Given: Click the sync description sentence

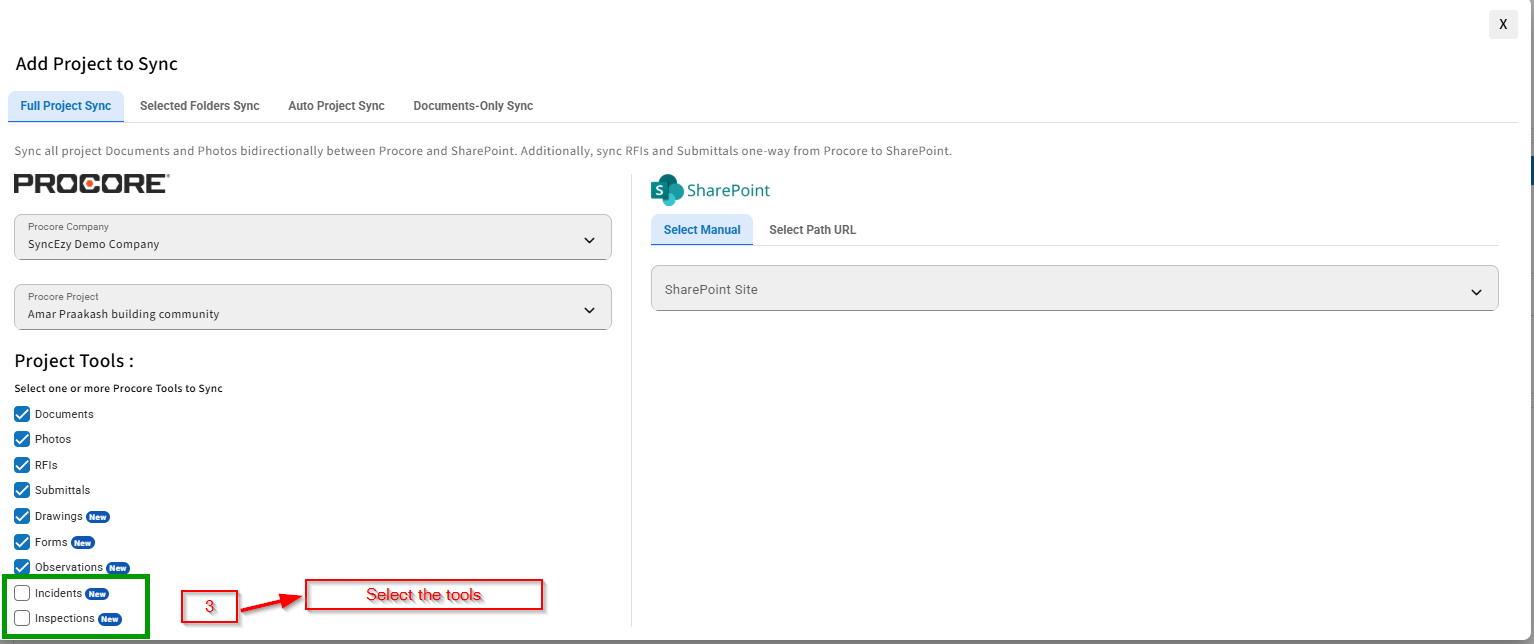Looking at the screenshot, I should tap(483, 152).
